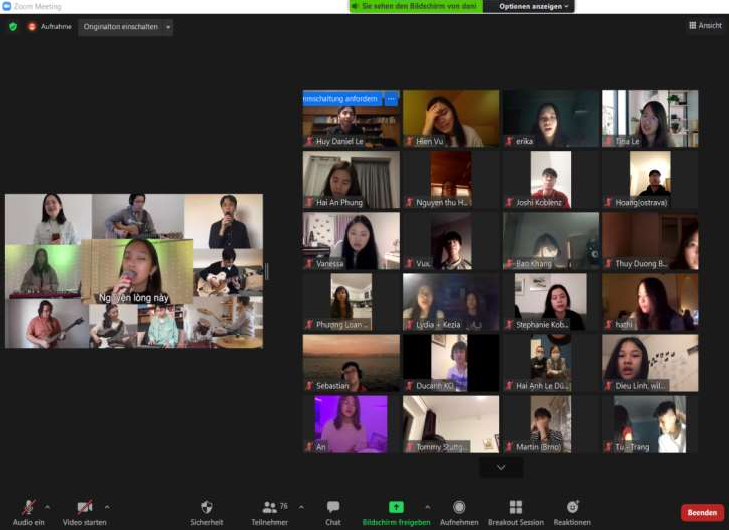The height and width of the screenshot is (530, 729).
Task: Click the 'Thuy Duong B..' name label
Action: tap(641, 264)
